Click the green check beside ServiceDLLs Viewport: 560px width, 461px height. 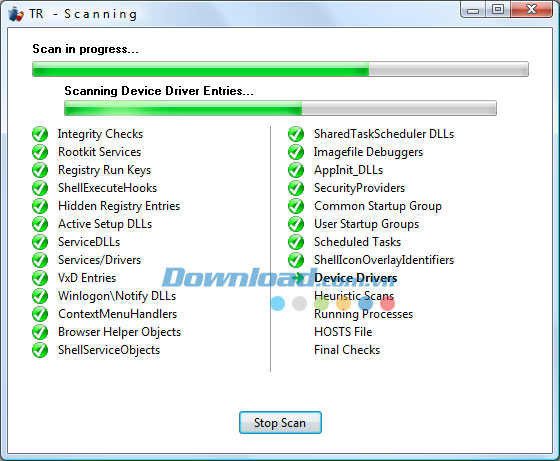click(x=40, y=242)
